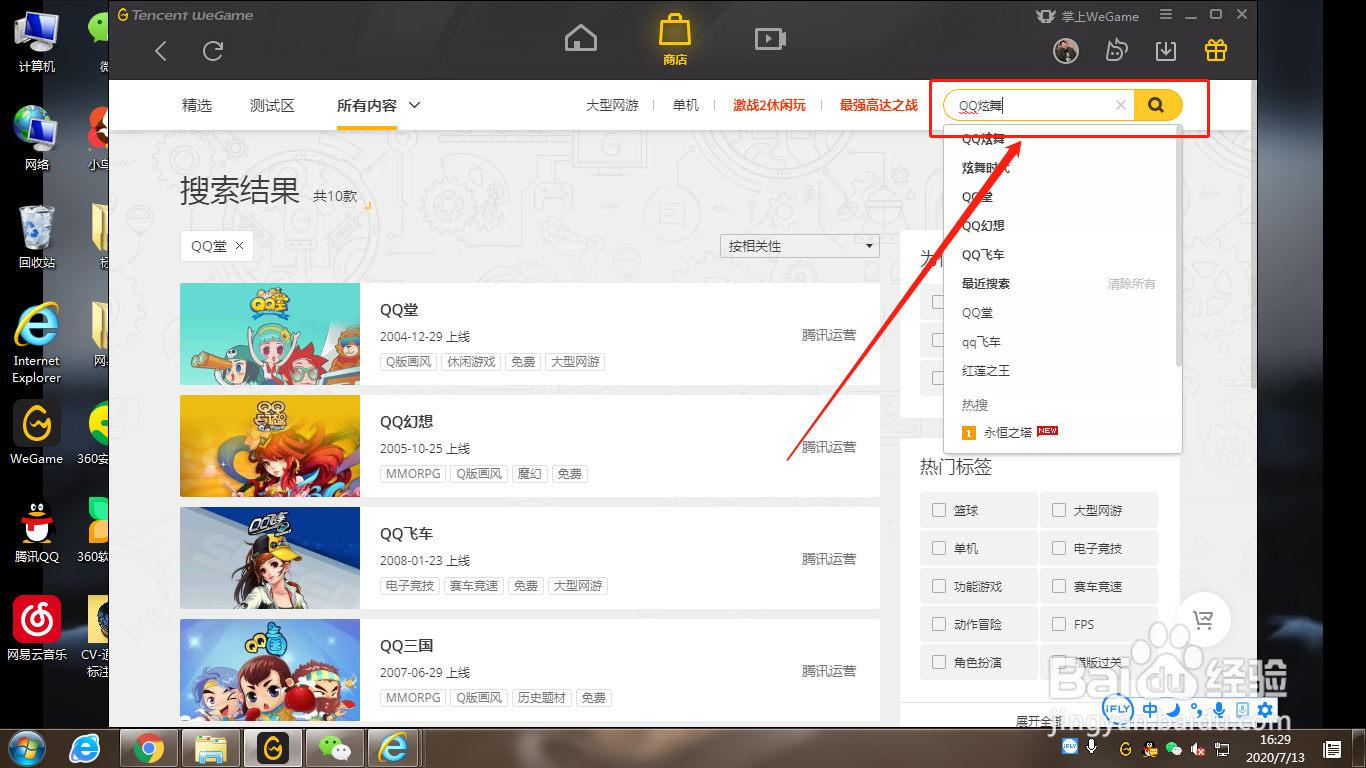Check the 电子竞技 tag checkbox
1366x768 pixels.
tap(1059, 548)
